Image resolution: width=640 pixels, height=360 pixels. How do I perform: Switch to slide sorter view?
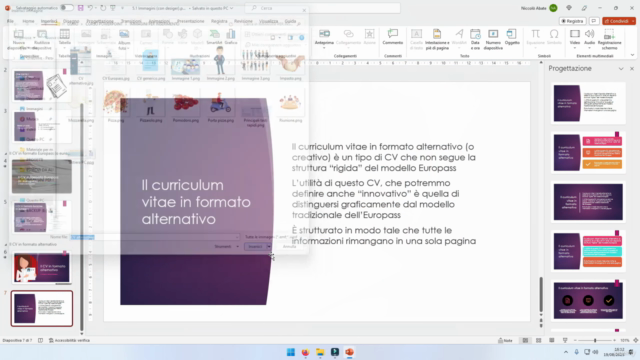(x=538, y=340)
